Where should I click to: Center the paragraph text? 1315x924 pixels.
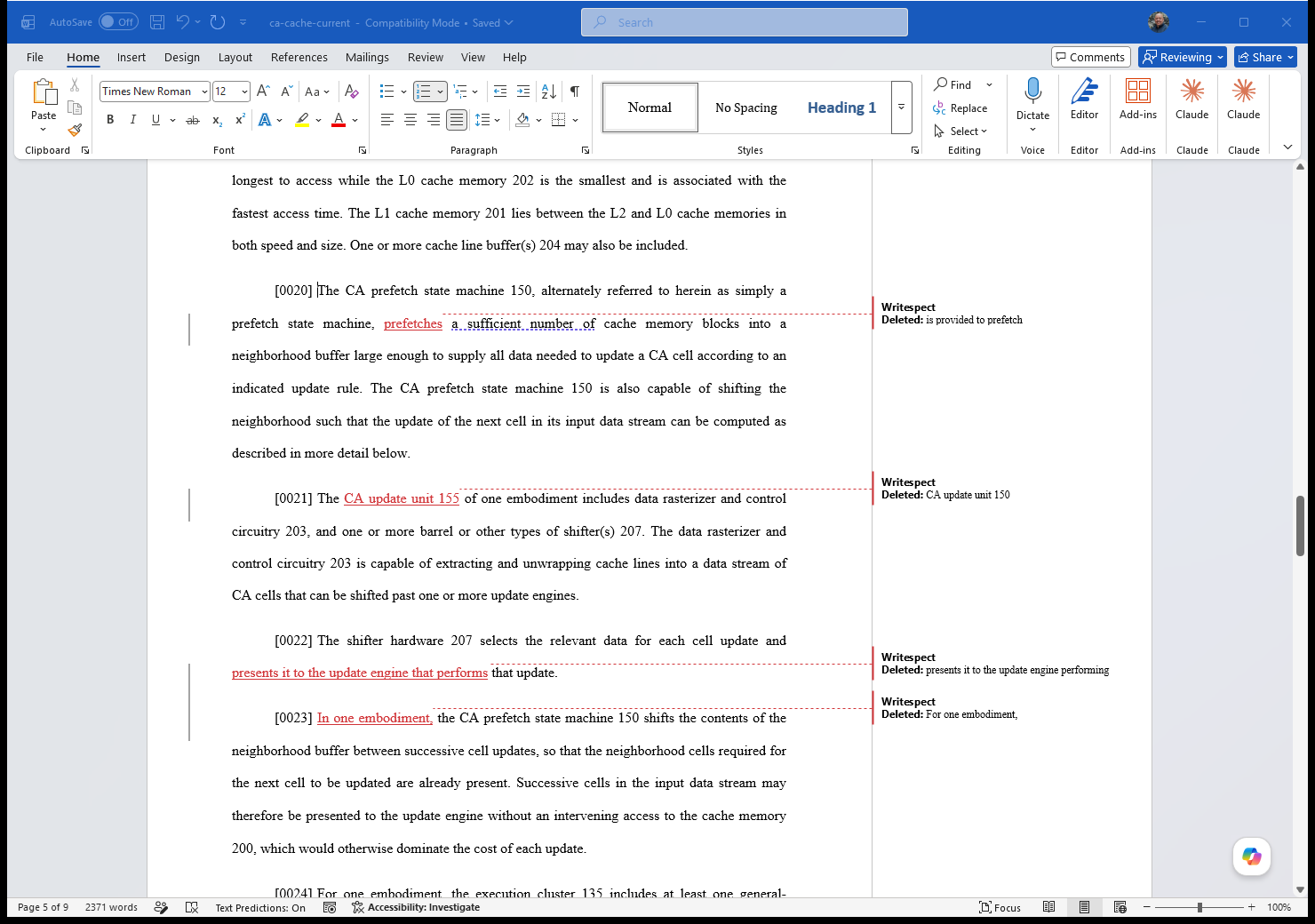(x=410, y=119)
